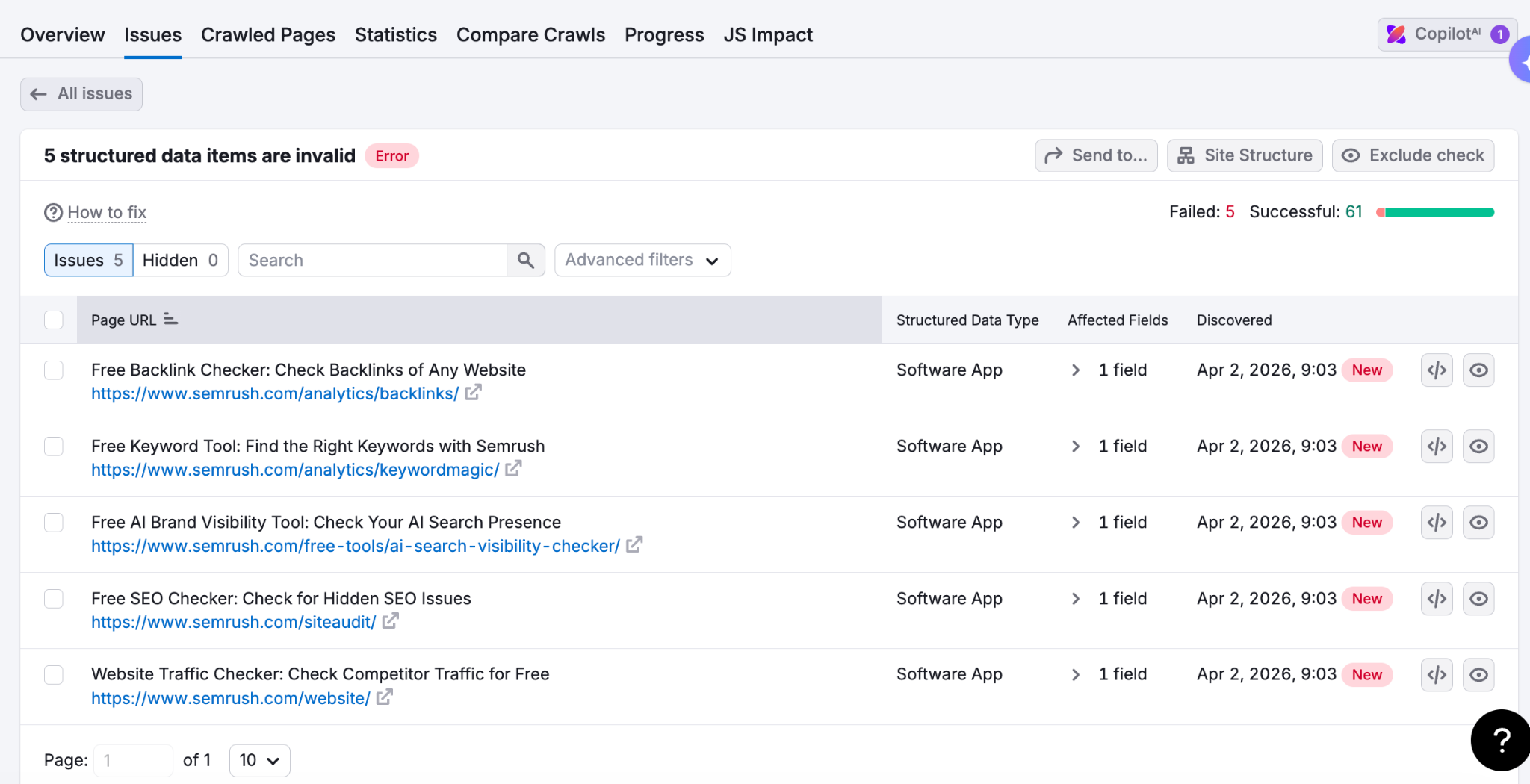The height and width of the screenshot is (784, 1530).
Task: Check the Free Keyword Tool row checkbox
Action: [54, 447]
